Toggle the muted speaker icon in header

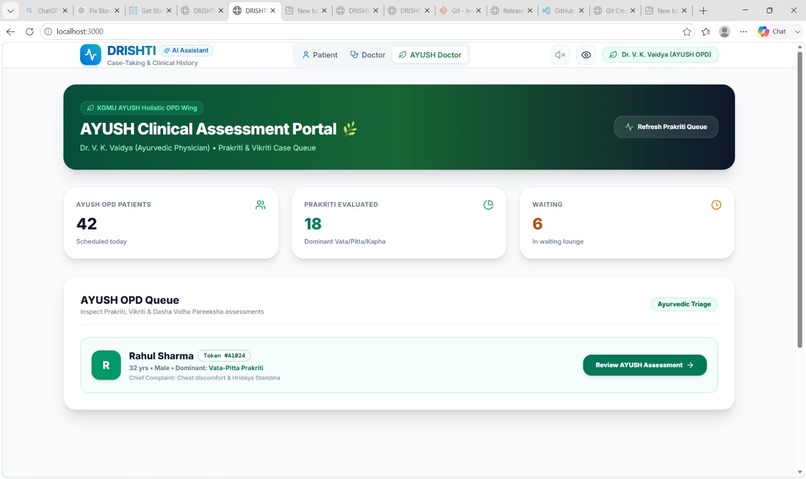click(x=560, y=55)
